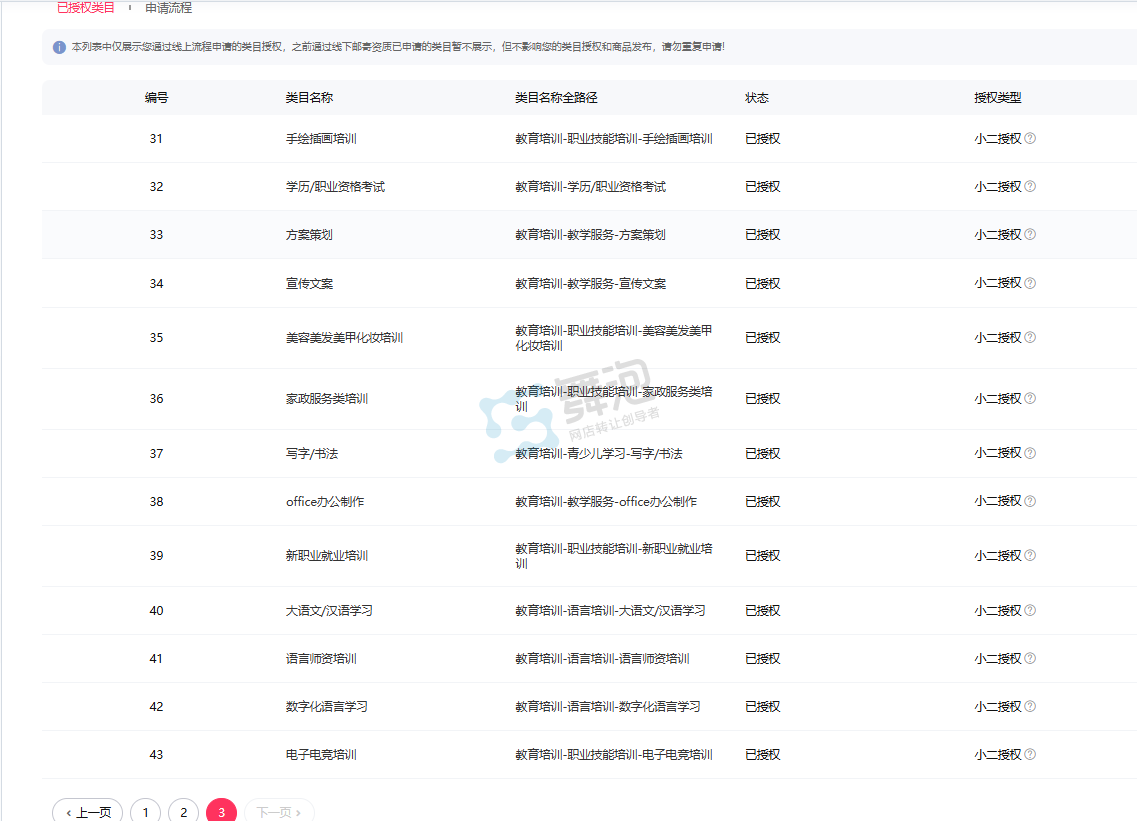The height and width of the screenshot is (821, 1137).
Task: Select category name 电子电竞培训
Action: coord(321,754)
